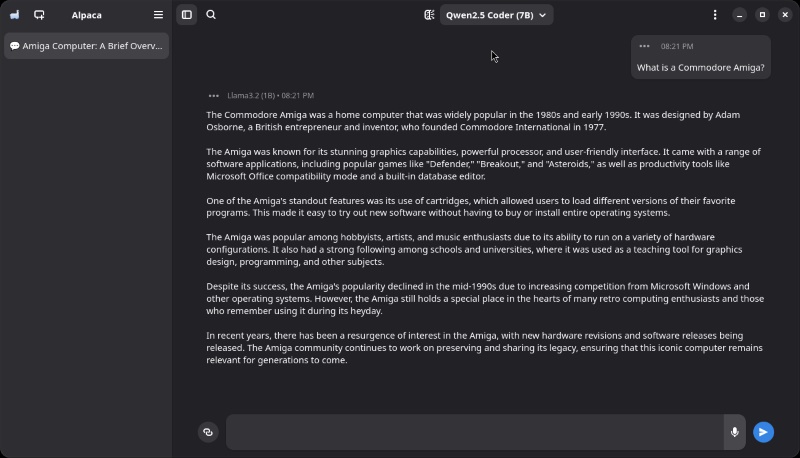Start a new chat with the chat-plus icon

click(39, 15)
